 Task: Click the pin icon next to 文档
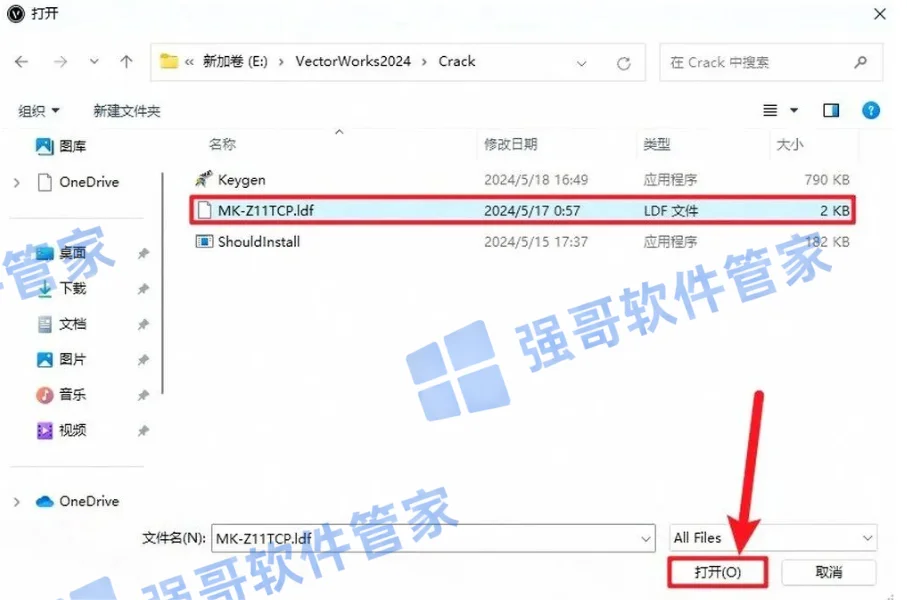pos(143,325)
